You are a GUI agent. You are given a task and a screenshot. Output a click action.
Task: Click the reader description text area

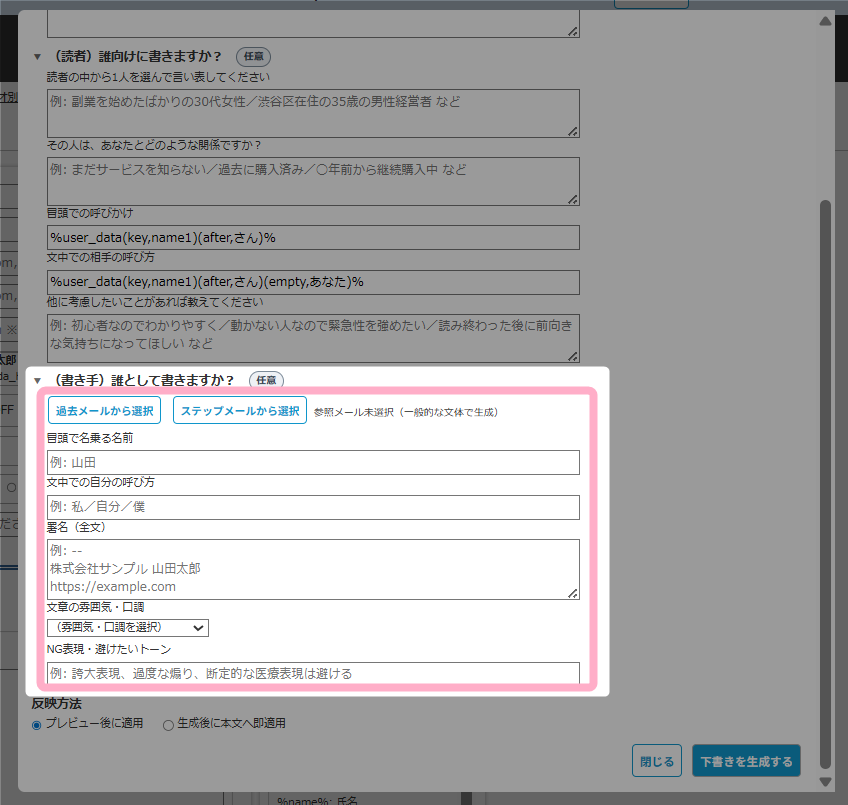[313, 113]
